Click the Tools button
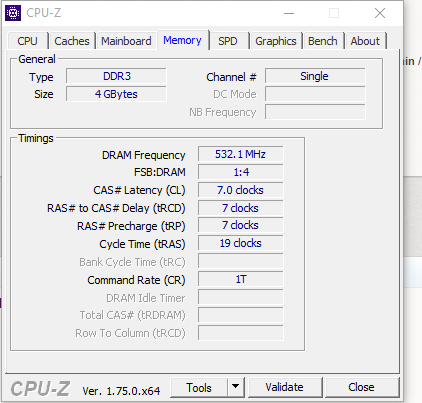This screenshot has width=422, height=403. click(199, 387)
